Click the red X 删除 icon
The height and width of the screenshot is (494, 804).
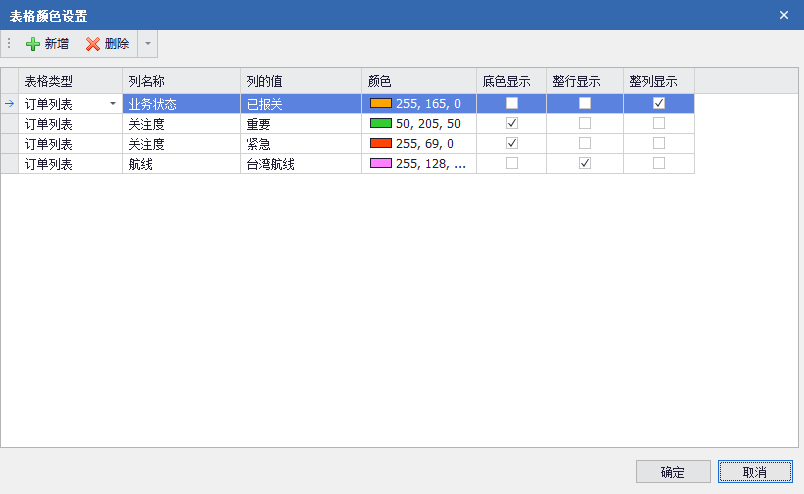(93, 44)
